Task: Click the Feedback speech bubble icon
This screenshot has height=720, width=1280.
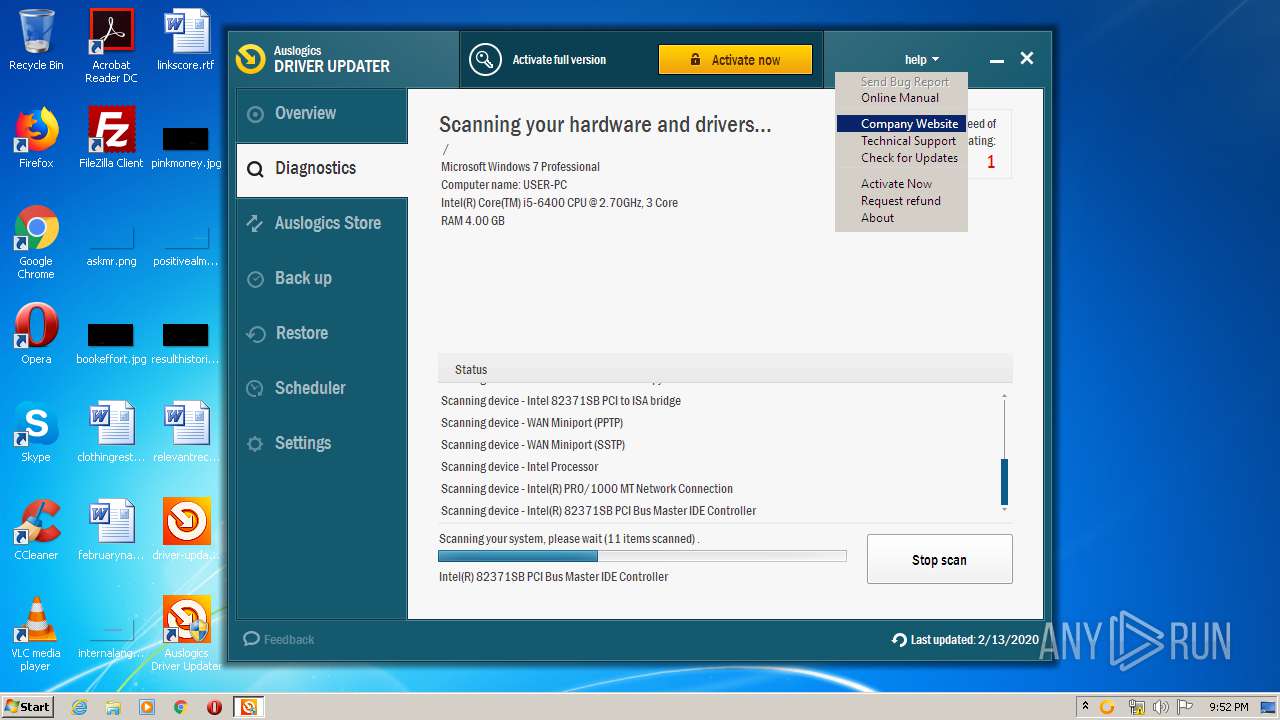Action: 251,639
